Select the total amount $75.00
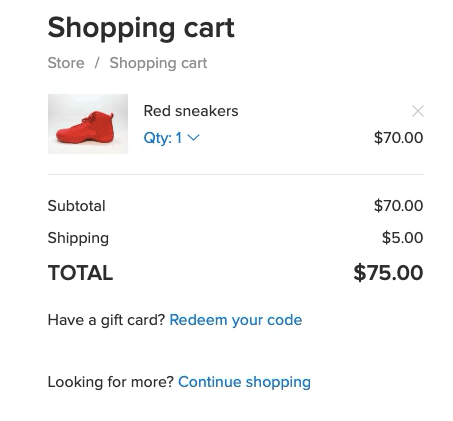 click(x=388, y=273)
